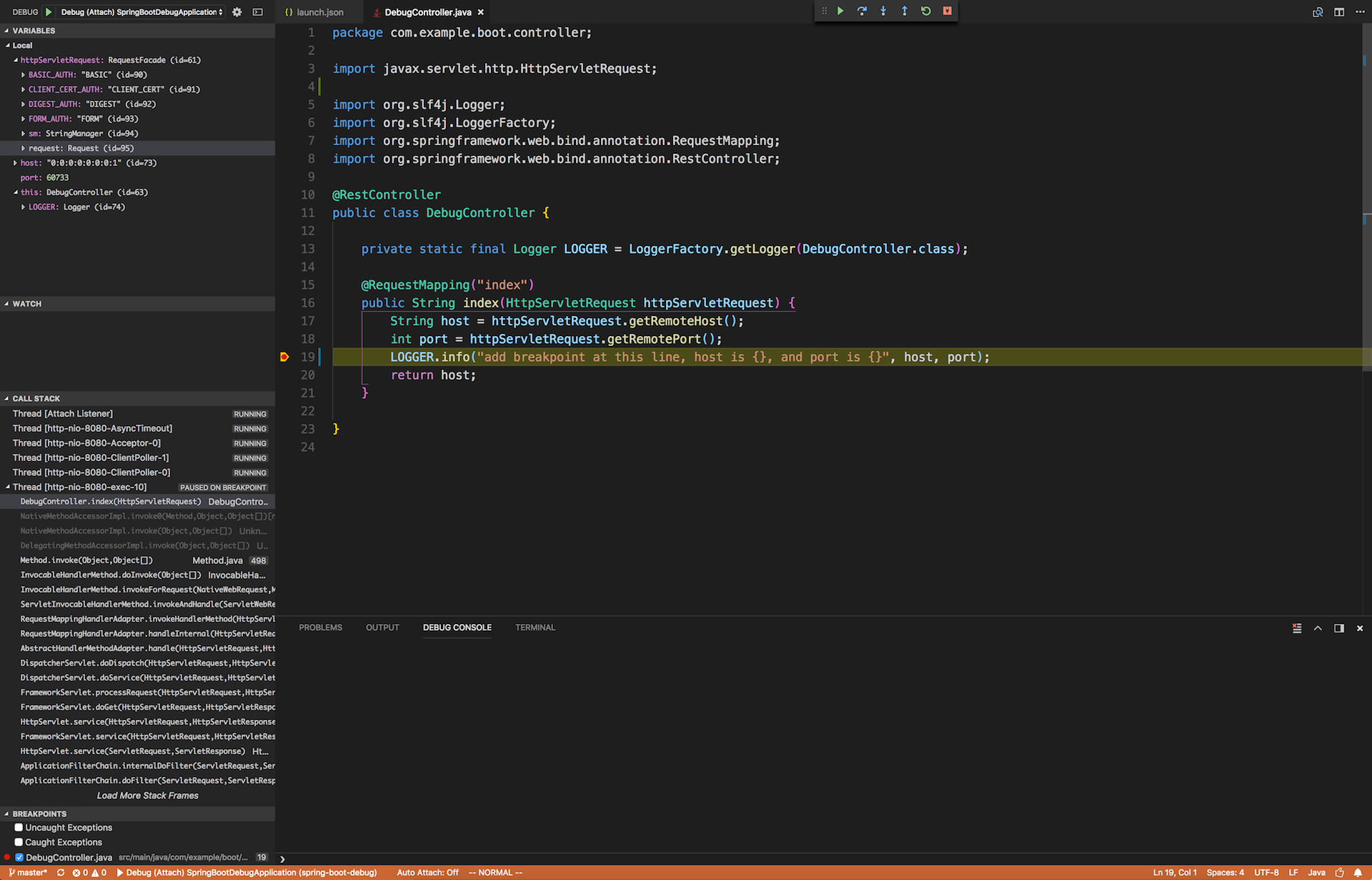Click the Step Over debug icon
Image resolution: width=1372 pixels, height=880 pixels.
pos(862,11)
